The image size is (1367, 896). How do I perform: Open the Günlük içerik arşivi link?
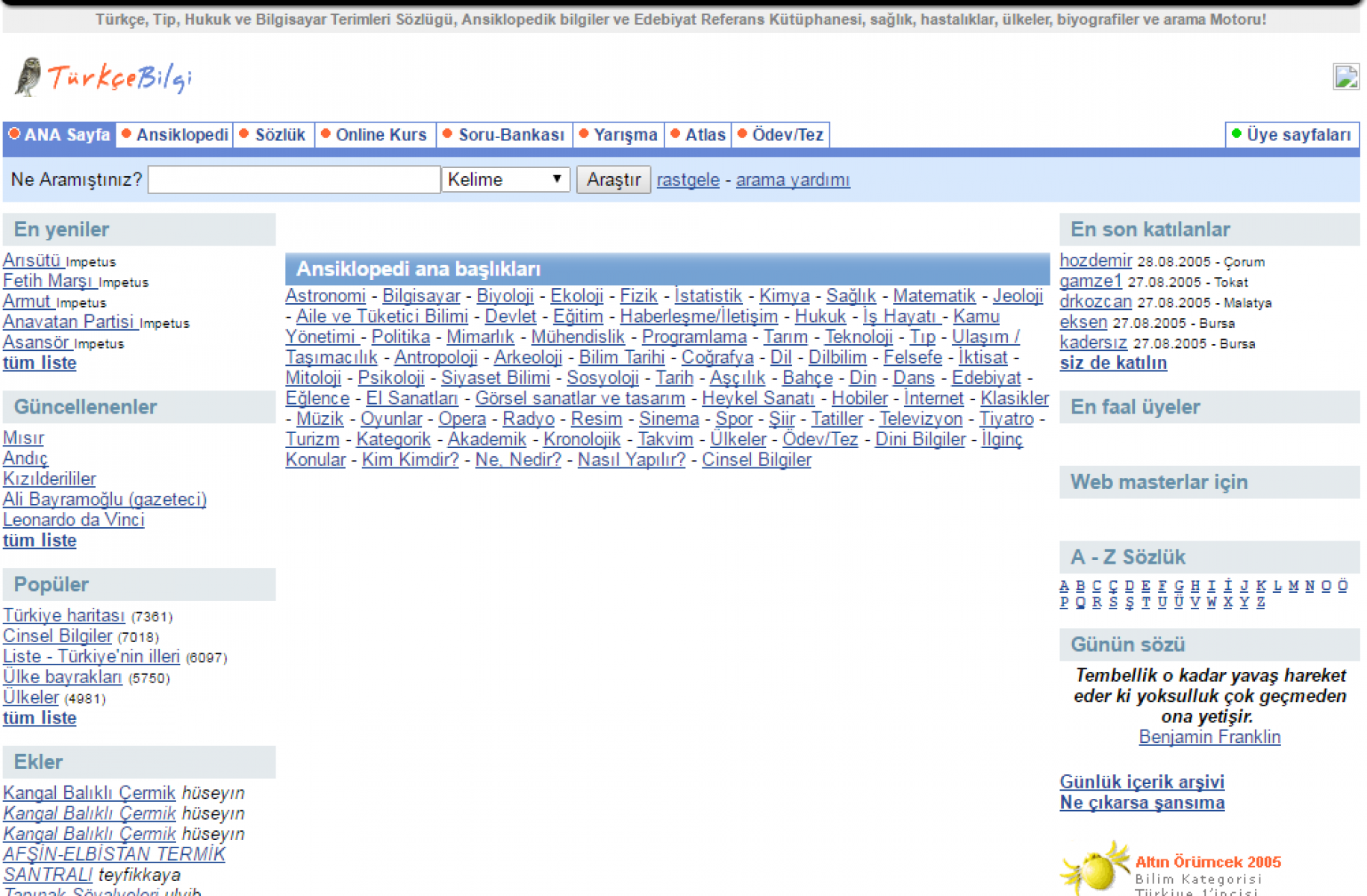coord(1142,782)
